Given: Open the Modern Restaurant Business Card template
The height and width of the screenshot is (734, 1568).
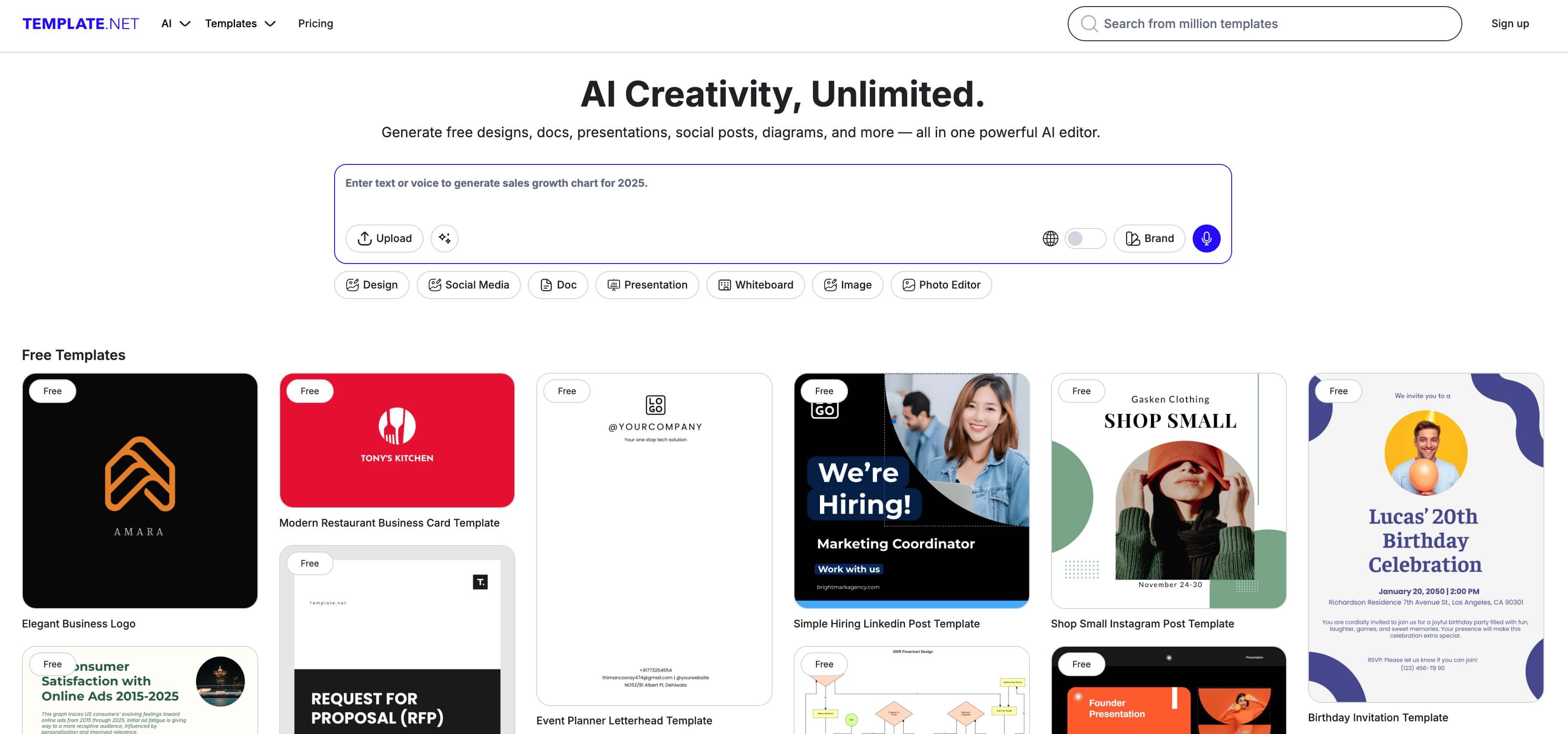Looking at the screenshot, I should (x=397, y=440).
